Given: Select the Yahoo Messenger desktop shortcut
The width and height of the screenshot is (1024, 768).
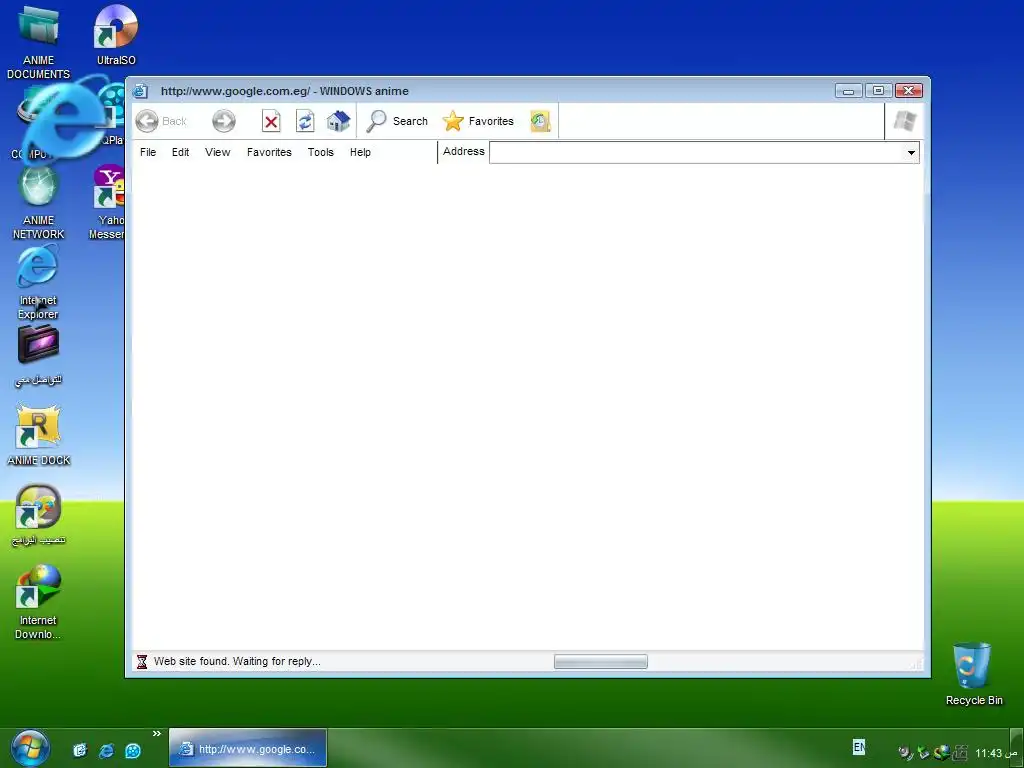Looking at the screenshot, I should click(x=107, y=202).
